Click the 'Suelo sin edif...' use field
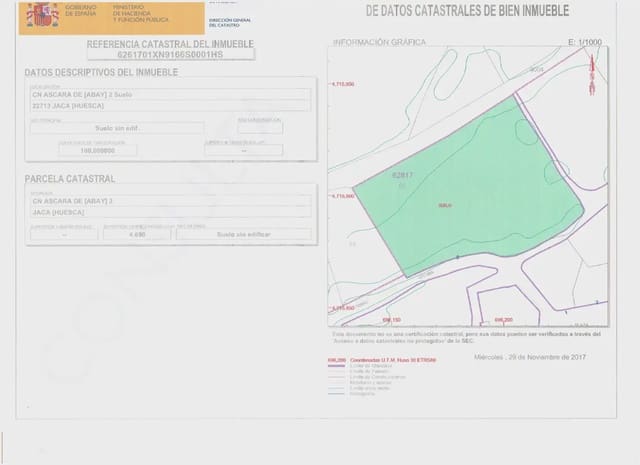 tap(117, 128)
